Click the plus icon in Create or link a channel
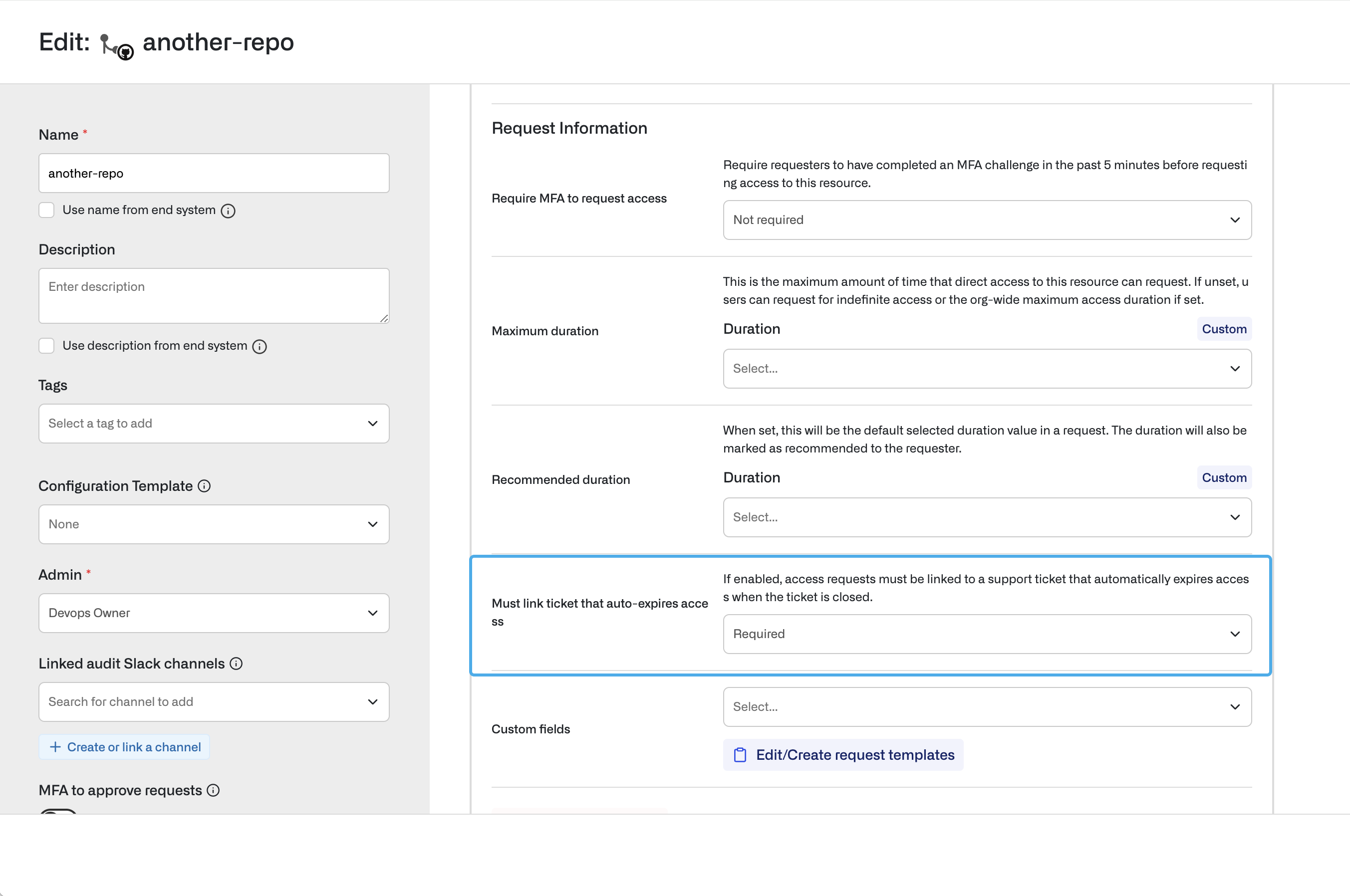 coord(55,747)
